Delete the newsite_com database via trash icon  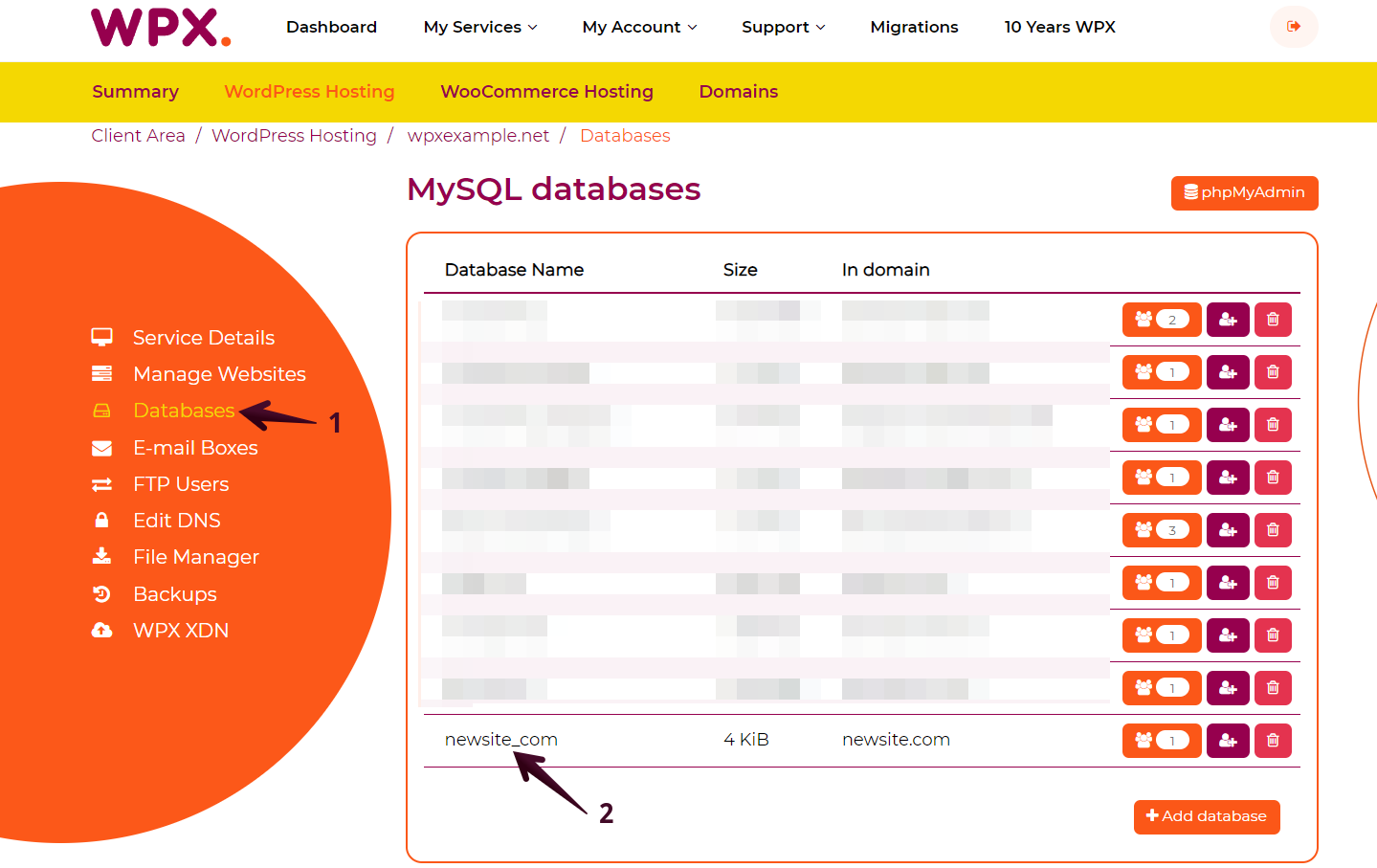(x=1273, y=740)
